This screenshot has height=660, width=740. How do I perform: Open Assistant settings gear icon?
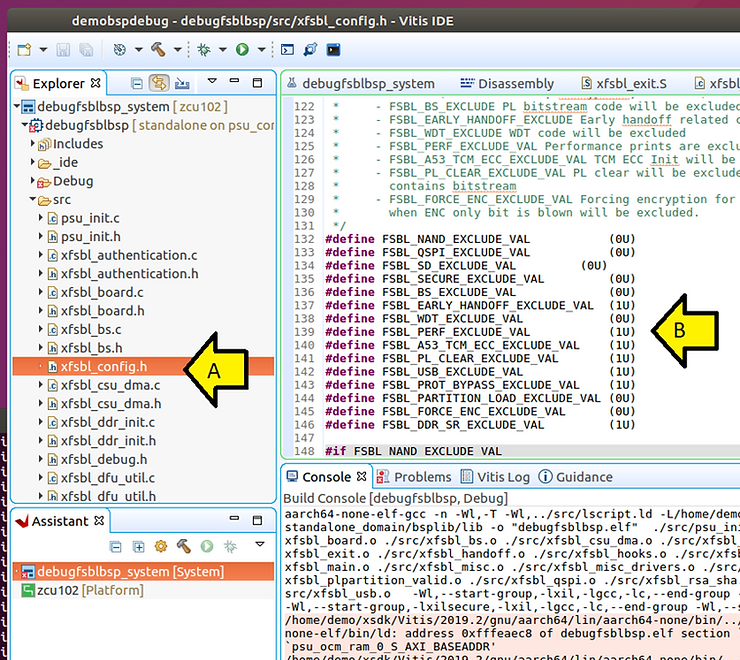point(161,547)
